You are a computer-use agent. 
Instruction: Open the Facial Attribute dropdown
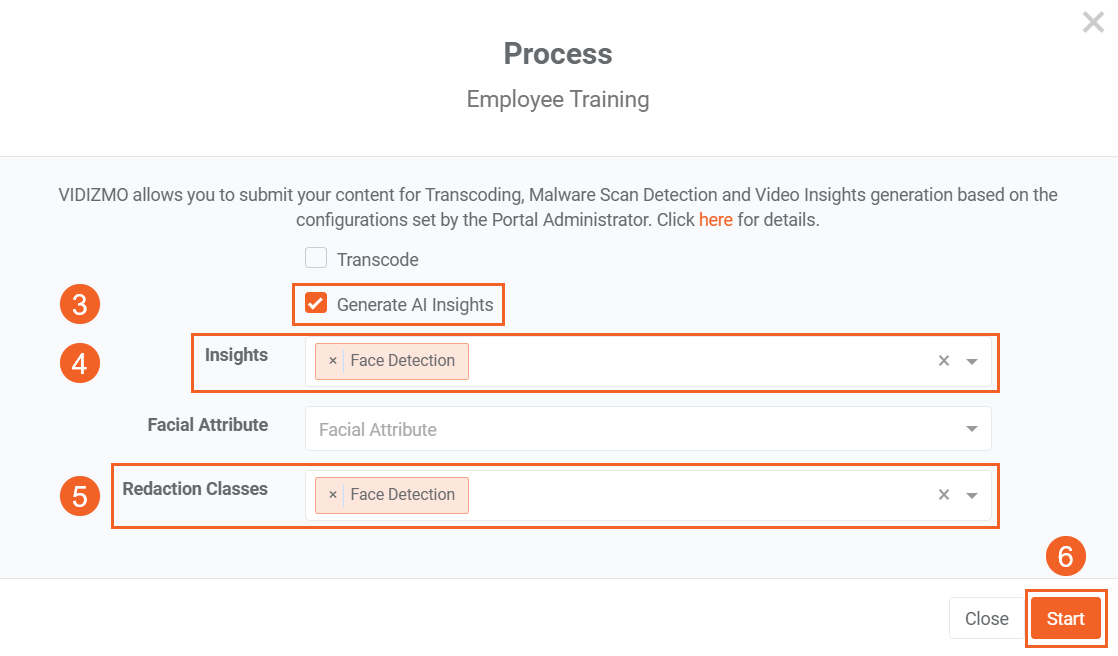click(971, 429)
